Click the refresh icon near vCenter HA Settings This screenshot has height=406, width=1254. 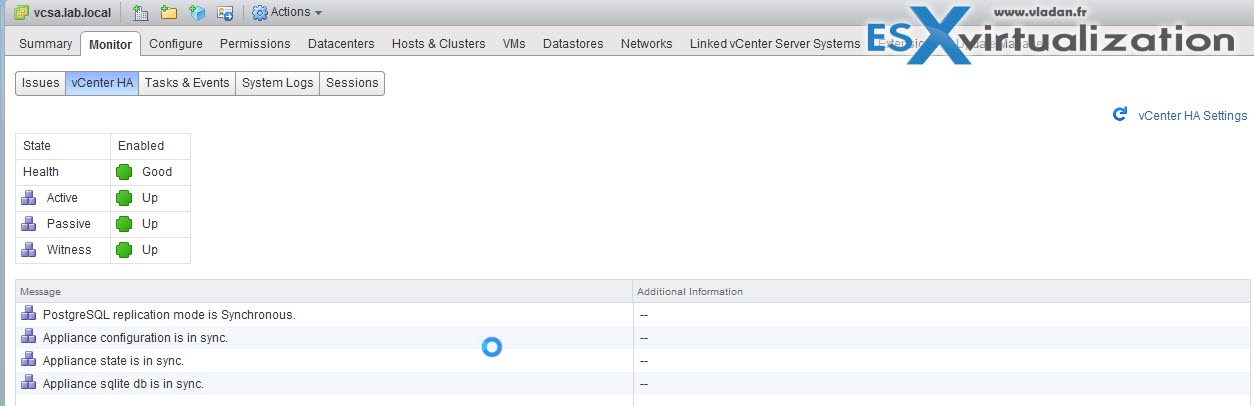click(x=1120, y=115)
